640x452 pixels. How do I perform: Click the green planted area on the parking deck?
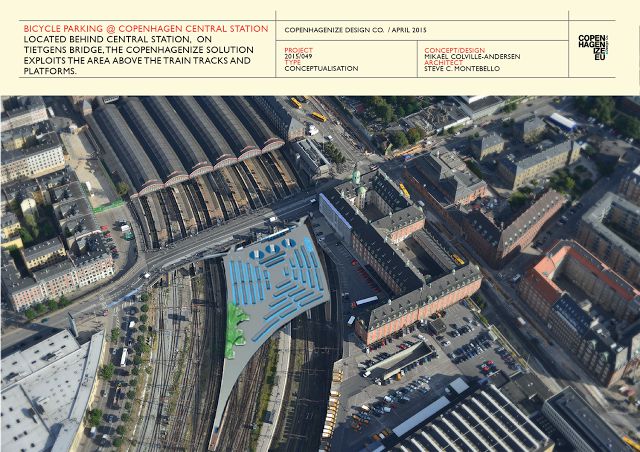235,330
